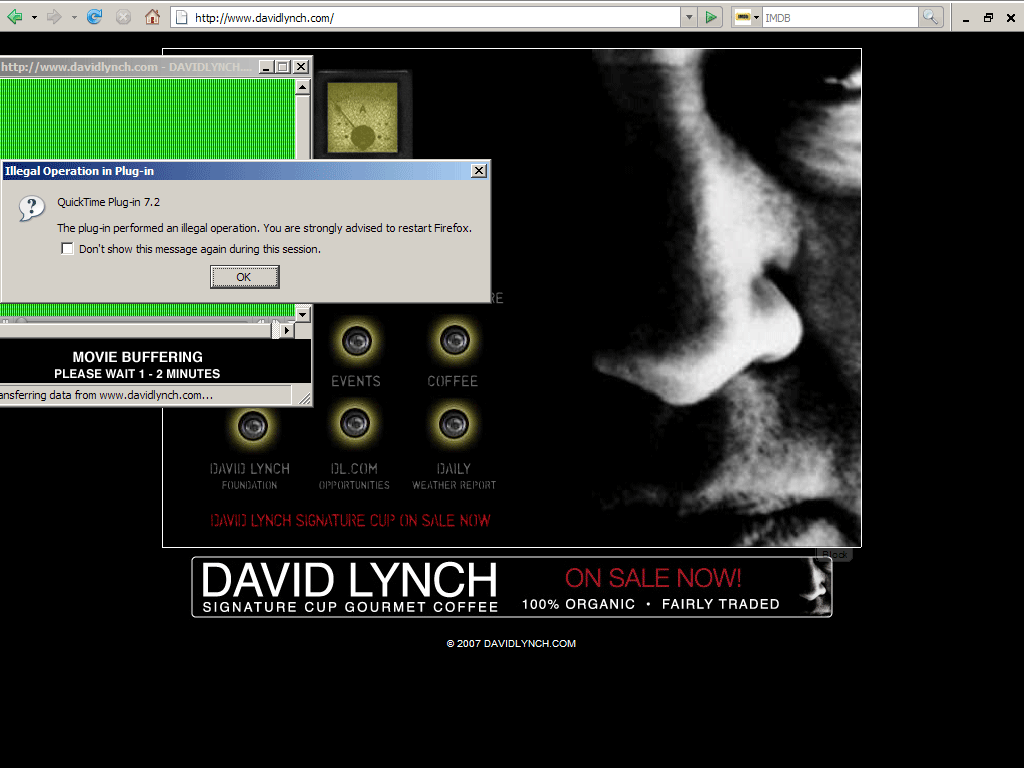
Task: Click into the IMDB search field
Action: point(840,18)
